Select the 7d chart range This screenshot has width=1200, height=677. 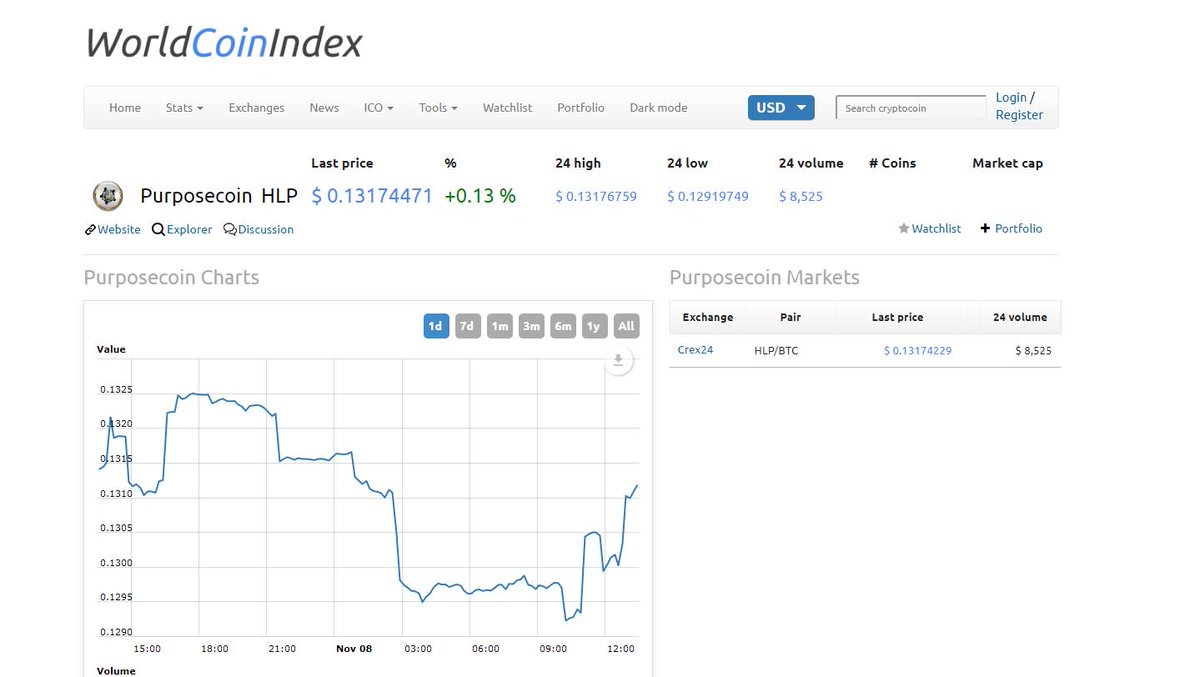[467, 326]
